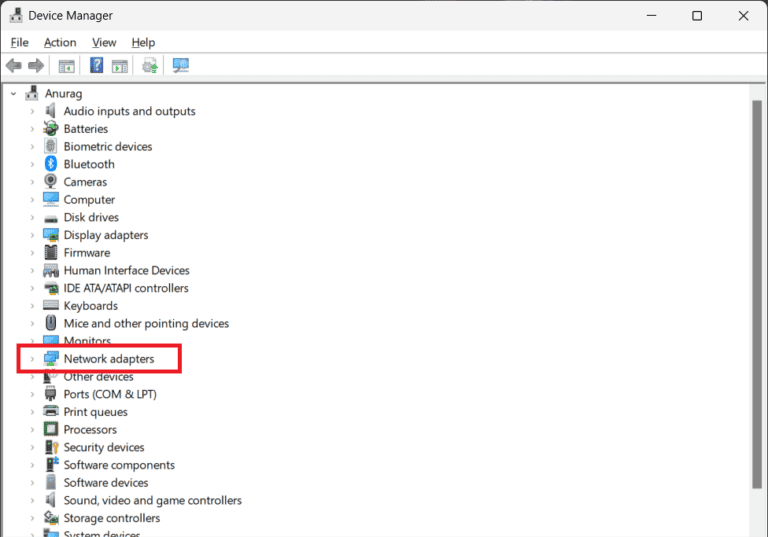Image resolution: width=768 pixels, height=537 pixels.
Task: Select the Security devices label
Action: point(104,447)
